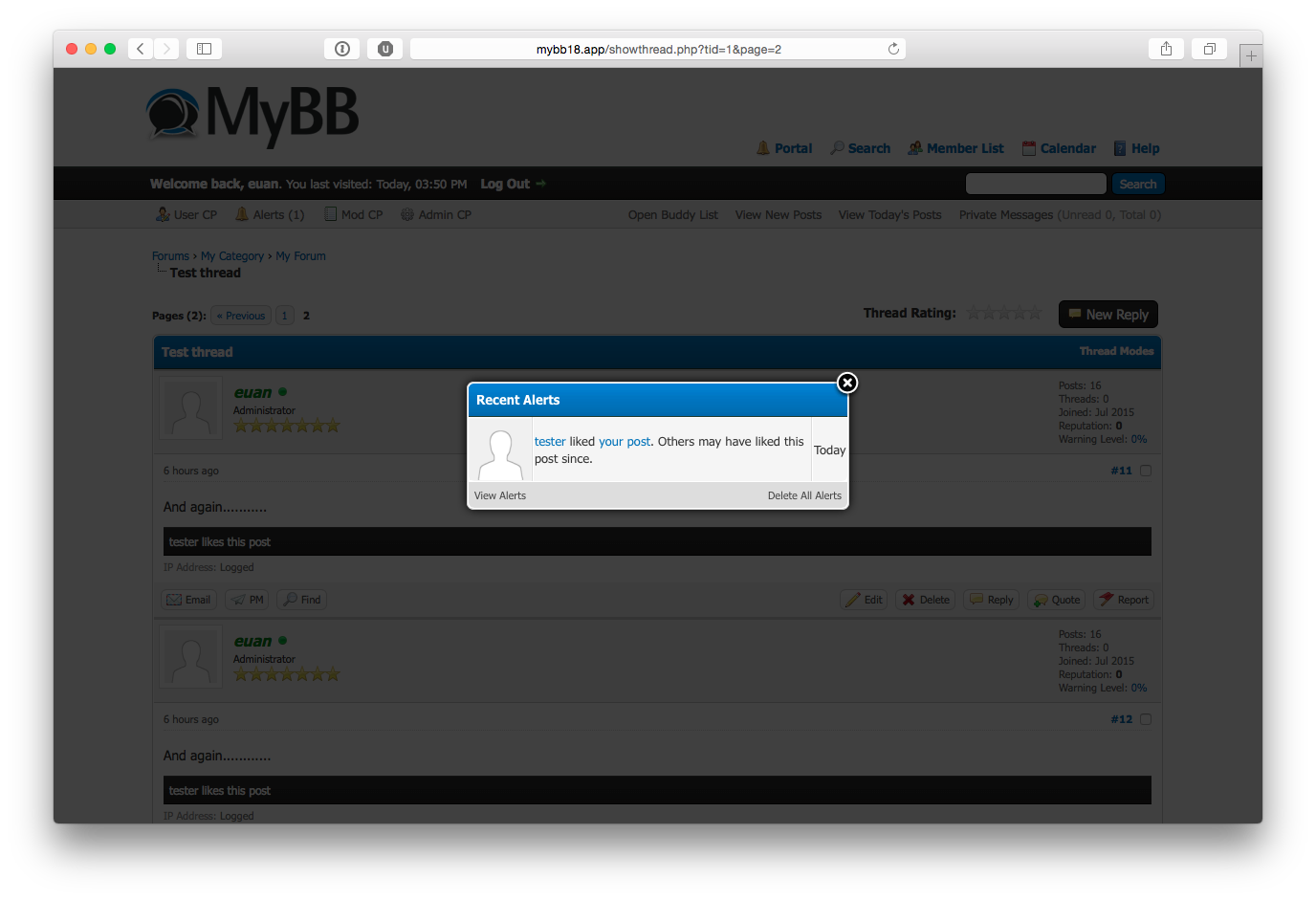Select checkbox for post #12
This screenshot has width=1316, height=900.
[x=1146, y=719]
